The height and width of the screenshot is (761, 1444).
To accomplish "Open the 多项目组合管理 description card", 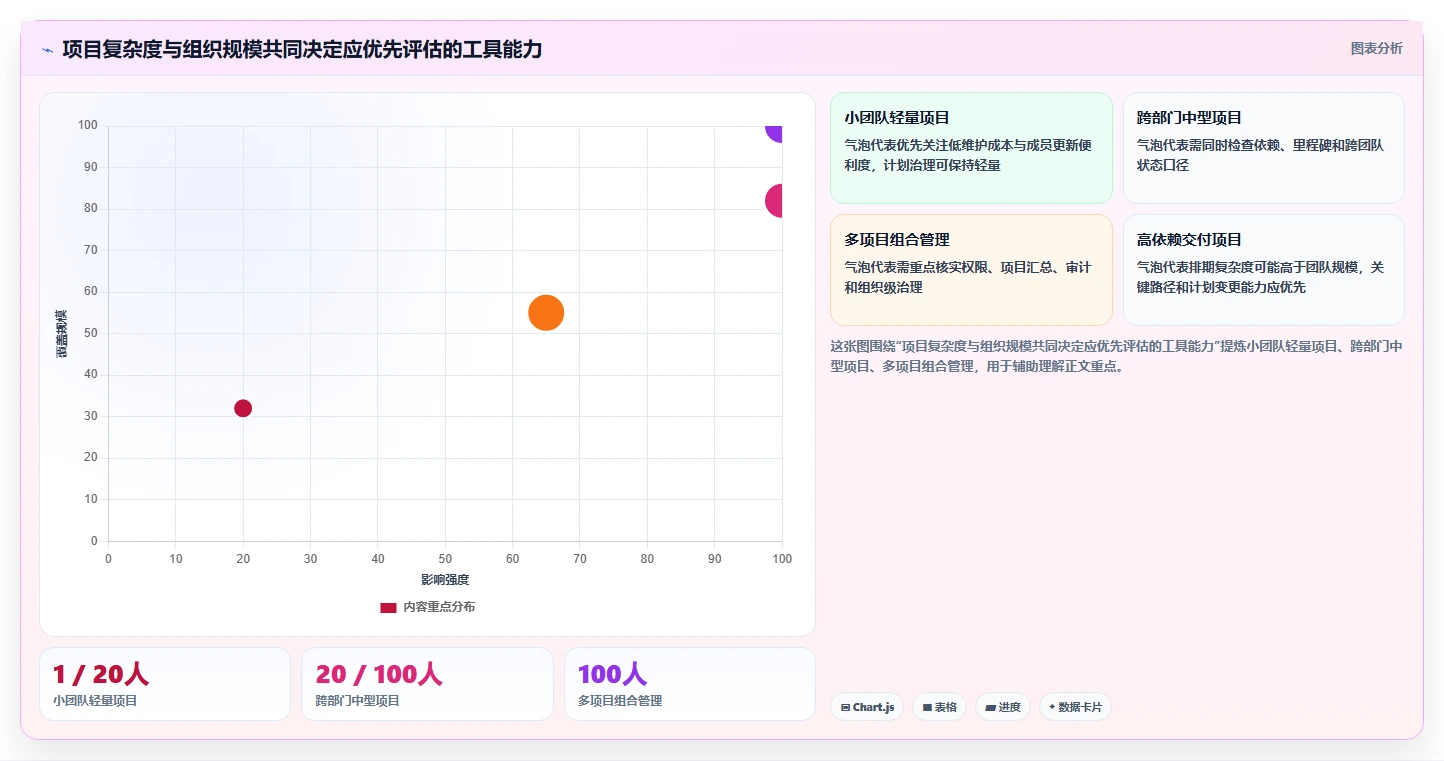I will (971, 270).
